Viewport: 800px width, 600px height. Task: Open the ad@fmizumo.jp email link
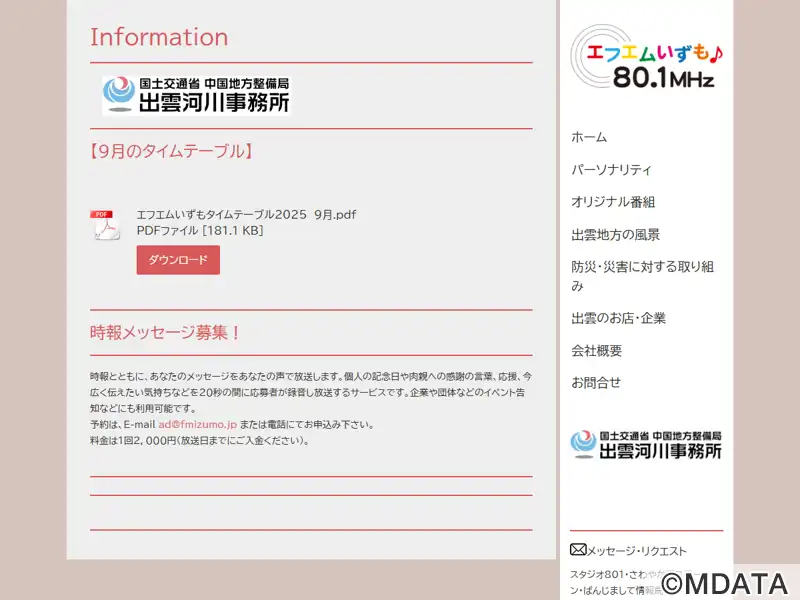click(x=197, y=424)
